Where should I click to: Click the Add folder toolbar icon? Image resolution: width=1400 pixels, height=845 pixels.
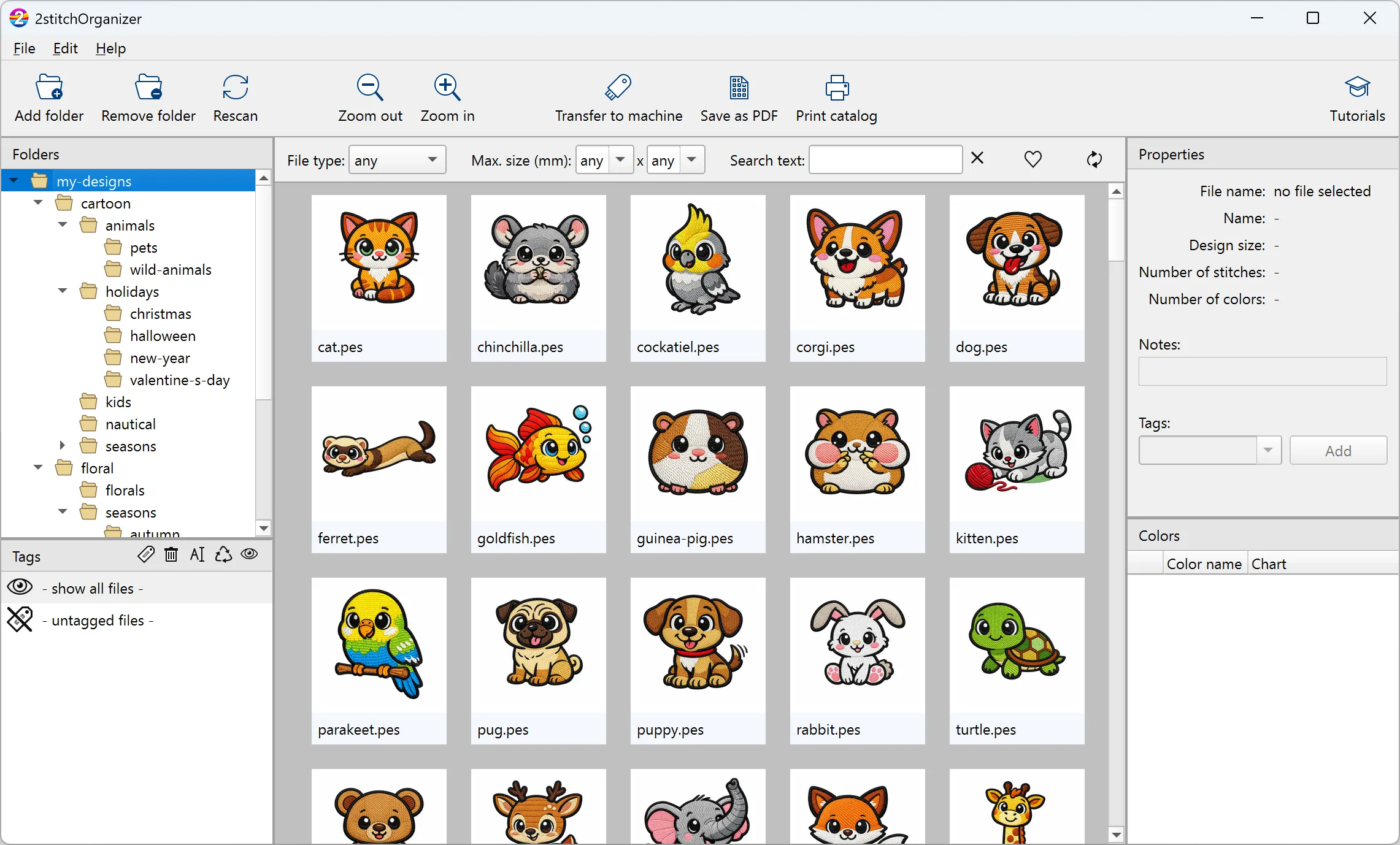point(49,88)
